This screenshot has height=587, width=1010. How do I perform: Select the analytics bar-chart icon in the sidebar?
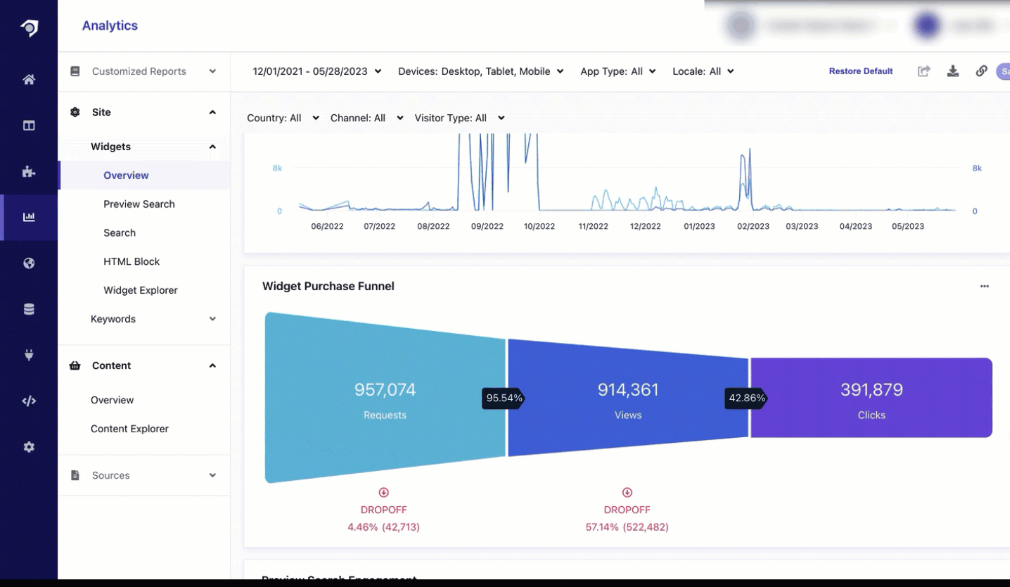click(28, 216)
